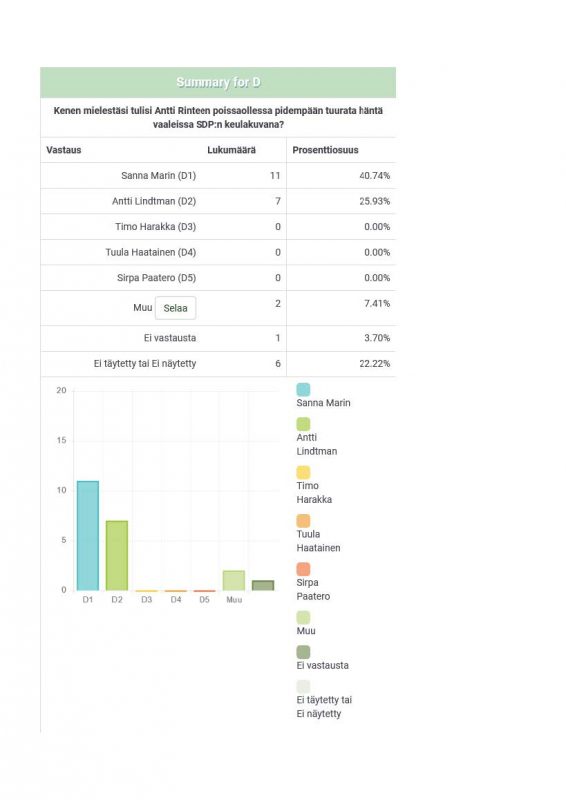The width and height of the screenshot is (566, 800).
Task: Click the dark green Ei vastausta bar
Action: tap(263, 585)
